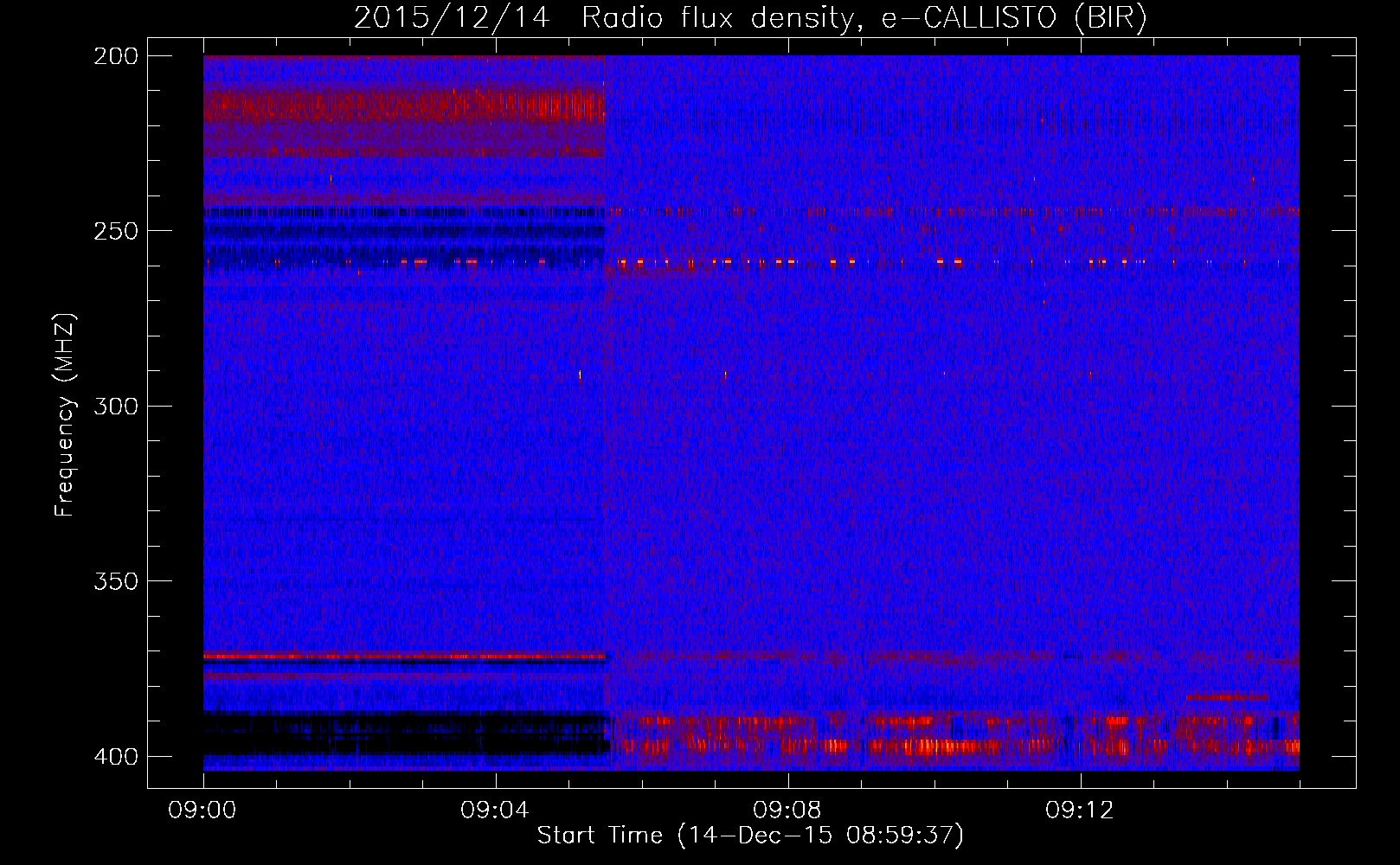Click the 09:08 time tick label
Image resolution: width=1400 pixels, height=865 pixels.
(x=787, y=811)
